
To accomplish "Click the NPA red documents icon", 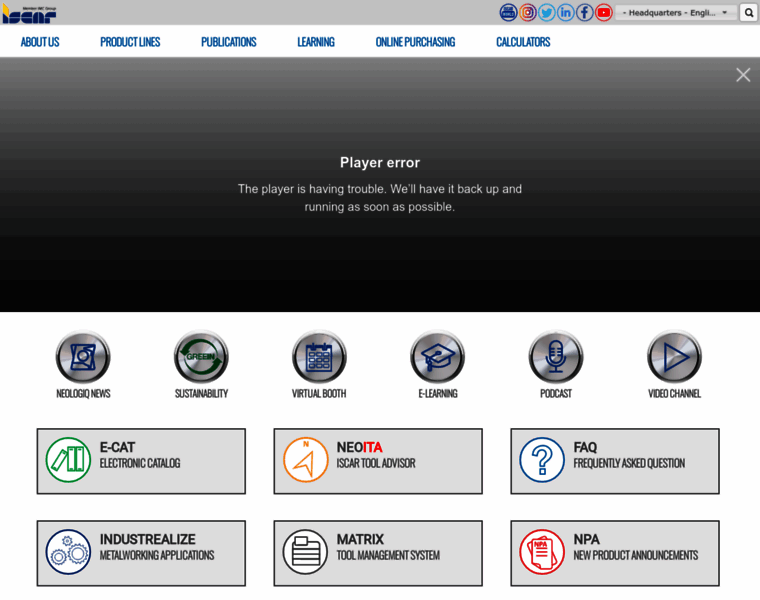I will [x=542, y=552].
